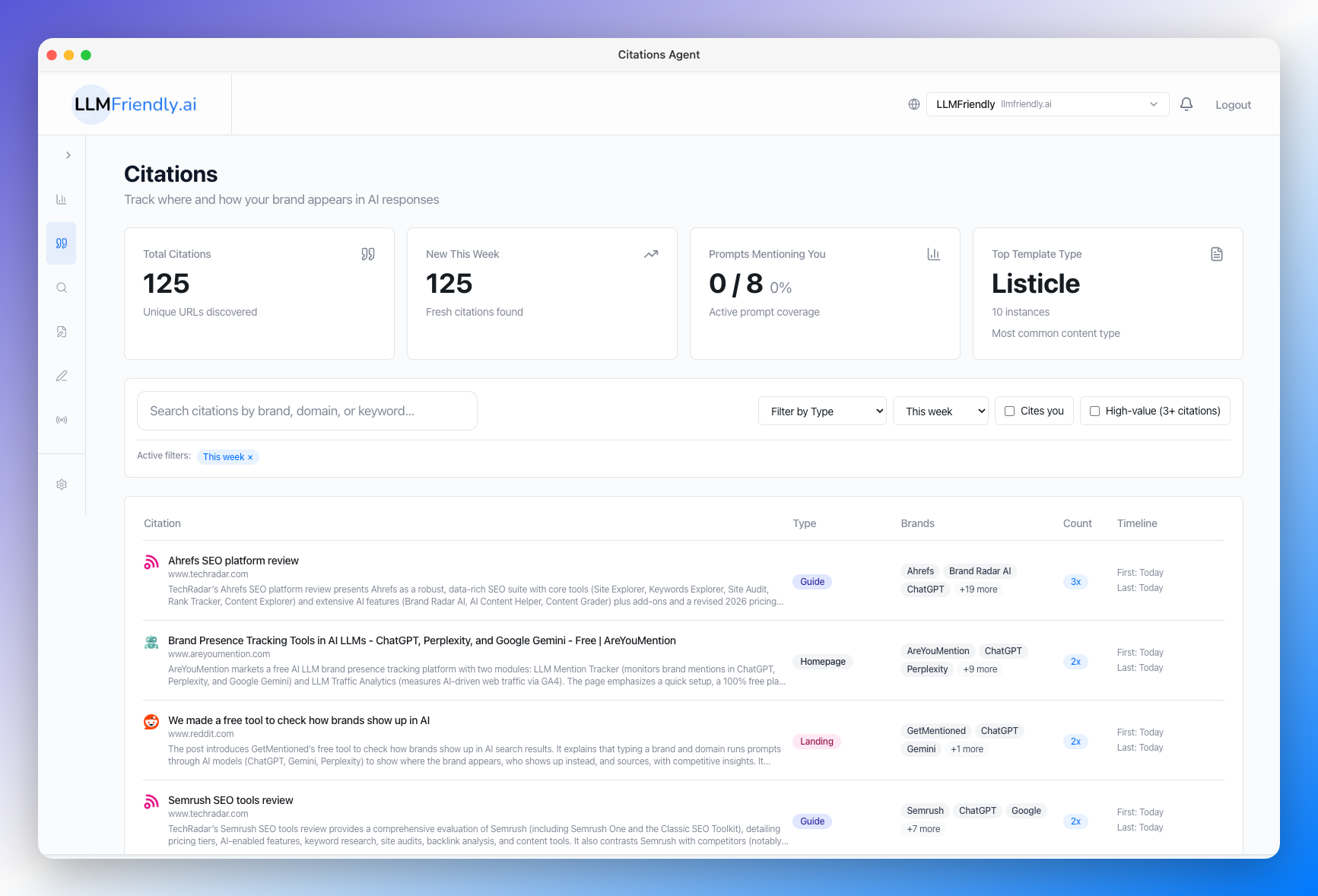Open the This week time range dropdown
Screen dimensions: 1318x896
coord(941,411)
